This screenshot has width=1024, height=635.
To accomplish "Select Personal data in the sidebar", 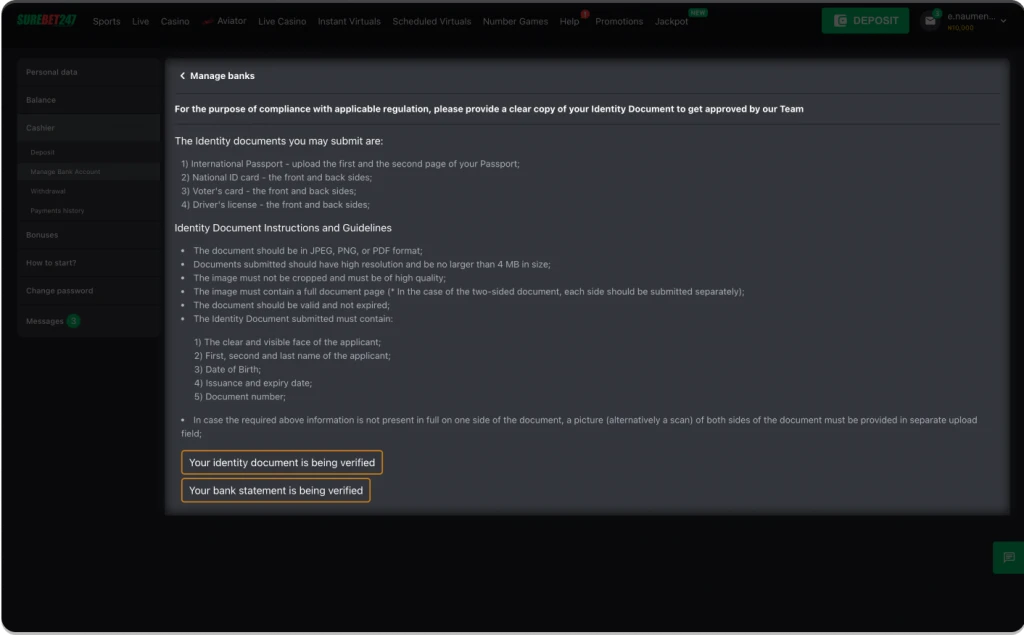I will (x=52, y=72).
